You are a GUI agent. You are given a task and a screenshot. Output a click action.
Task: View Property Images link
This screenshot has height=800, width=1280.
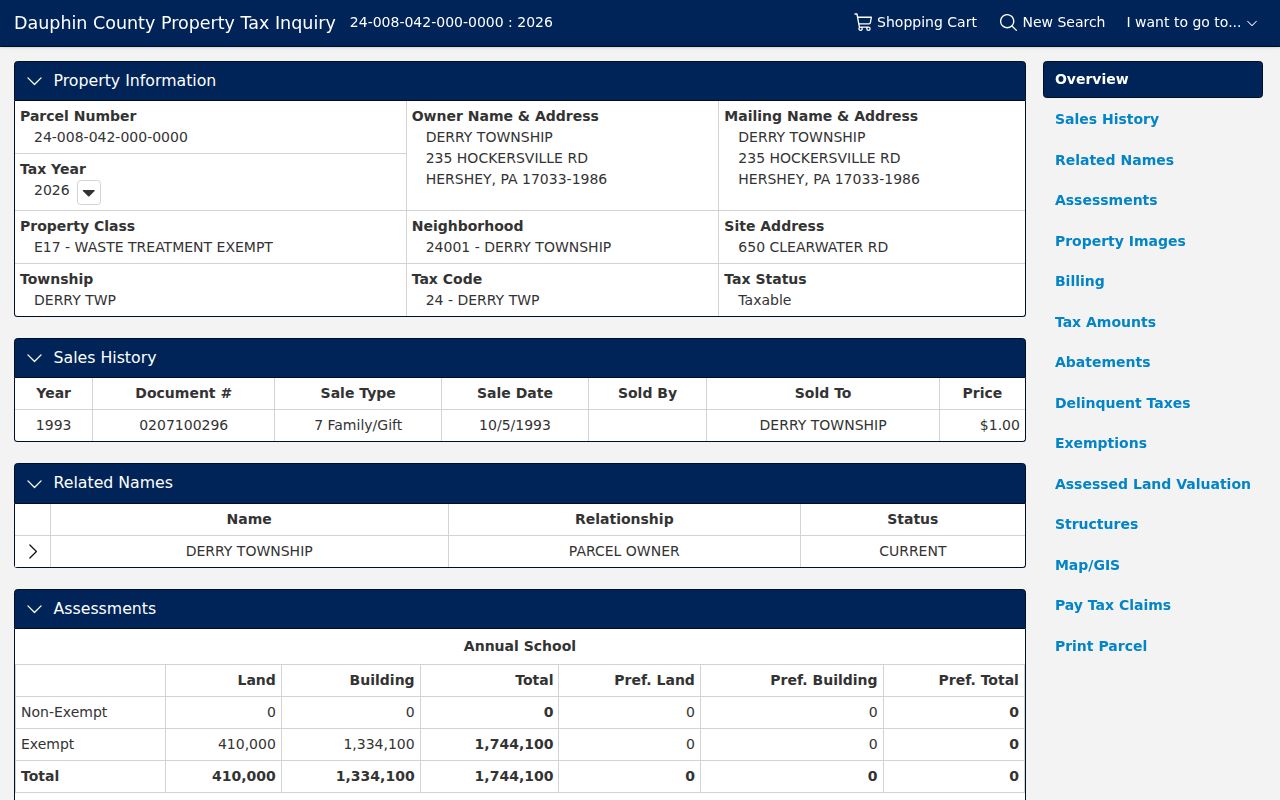pos(1120,241)
